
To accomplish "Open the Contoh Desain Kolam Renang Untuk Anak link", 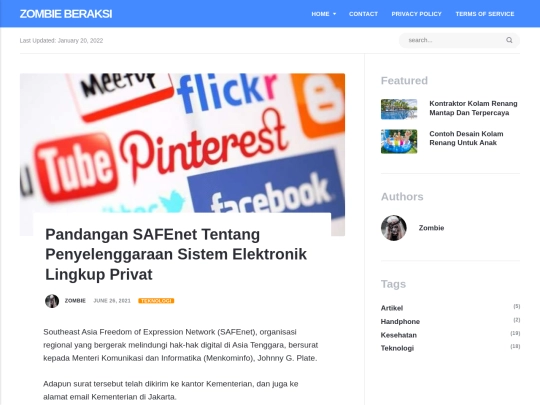I will coord(466,138).
